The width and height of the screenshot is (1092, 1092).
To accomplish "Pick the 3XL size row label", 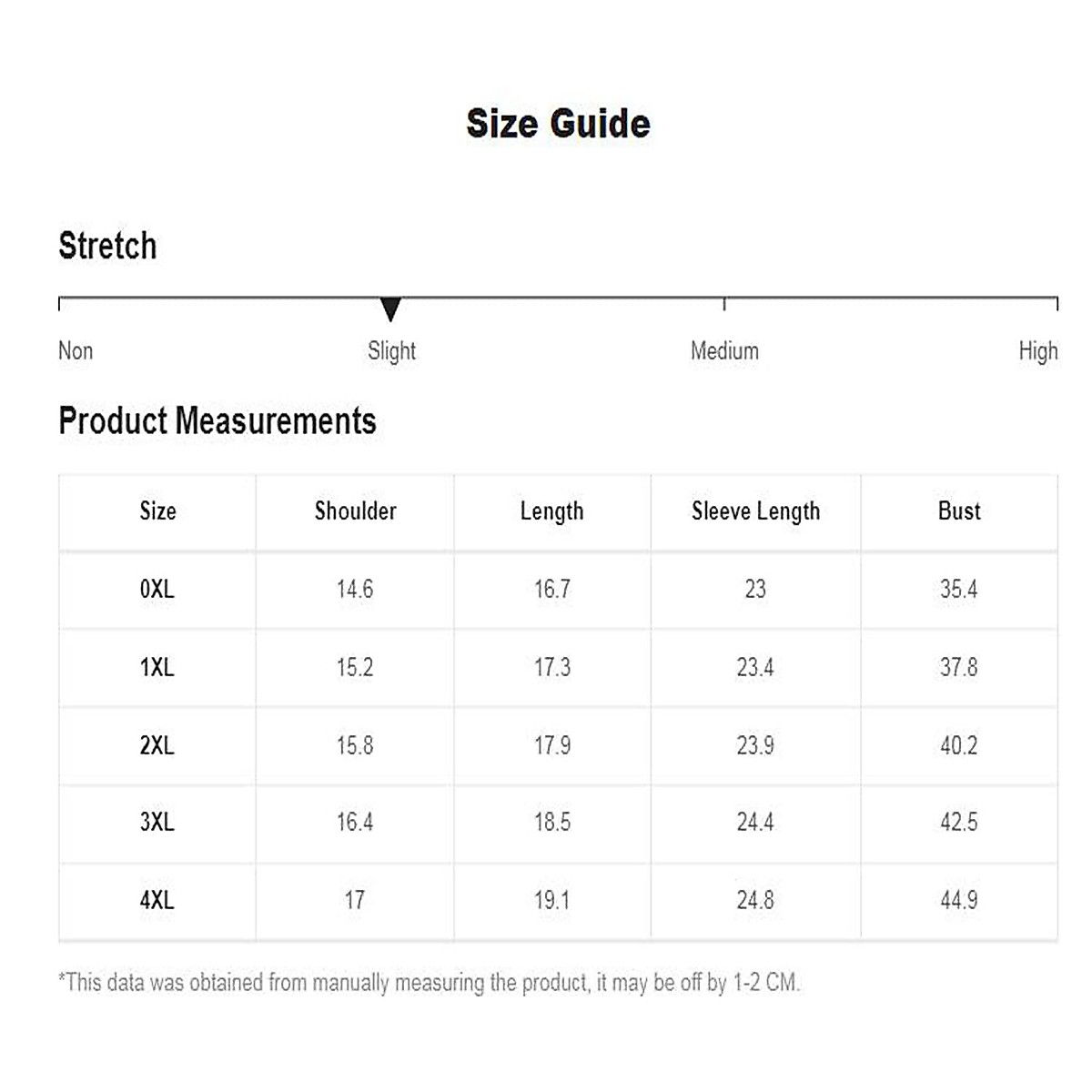I will [x=157, y=823].
